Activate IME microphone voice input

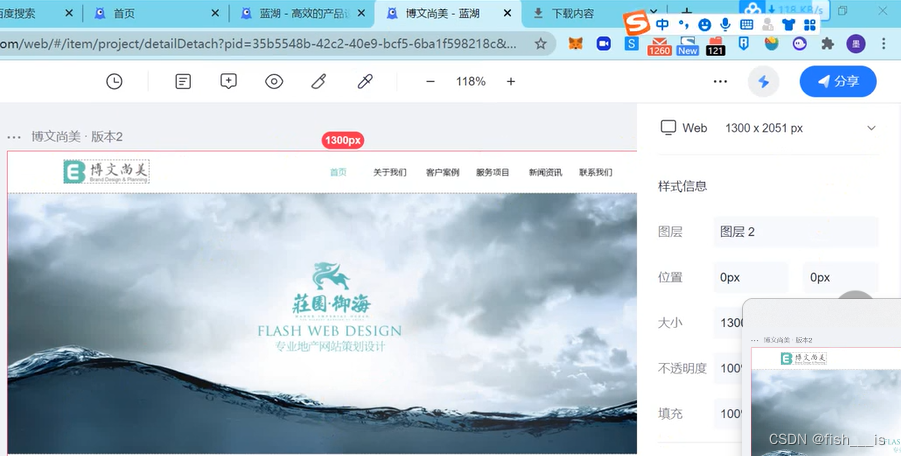click(x=725, y=24)
